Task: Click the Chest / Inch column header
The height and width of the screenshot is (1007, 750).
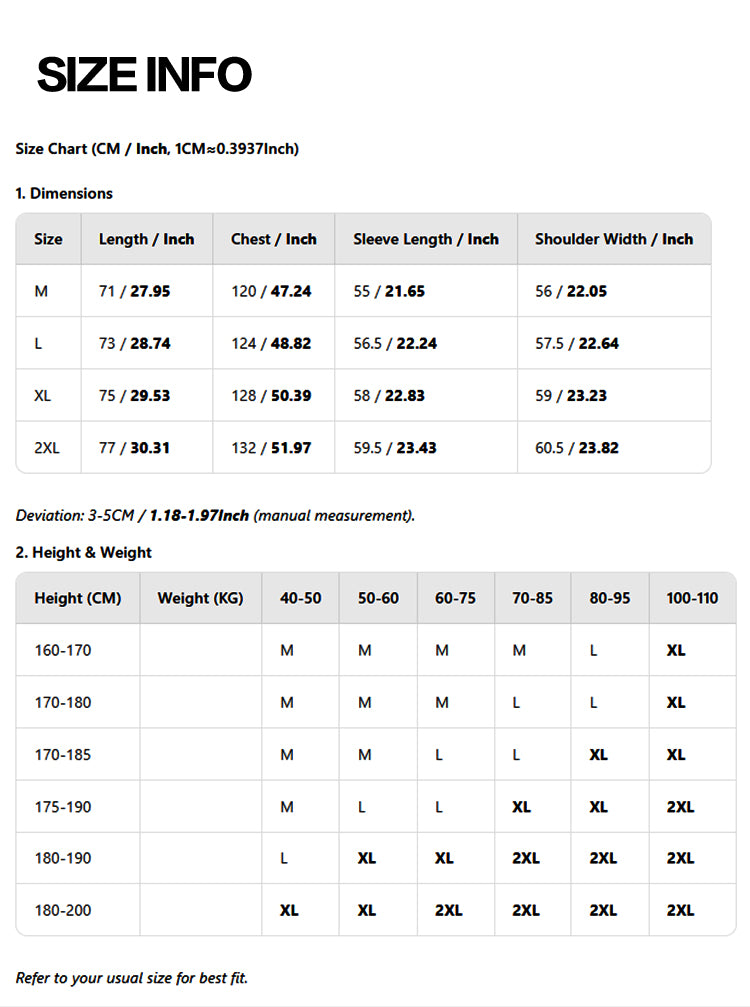Action: click(273, 239)
